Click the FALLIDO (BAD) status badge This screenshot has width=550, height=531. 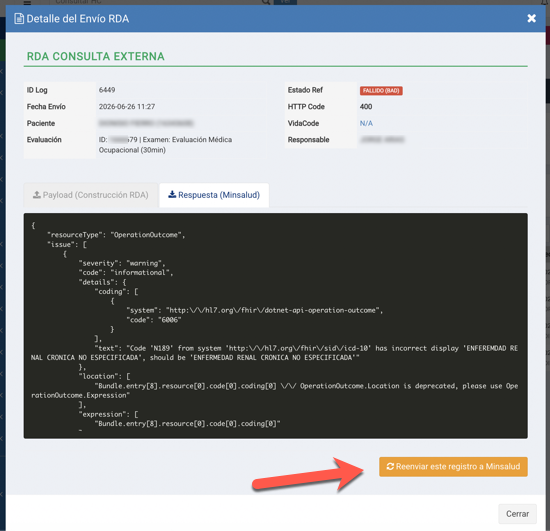(381, 90)
